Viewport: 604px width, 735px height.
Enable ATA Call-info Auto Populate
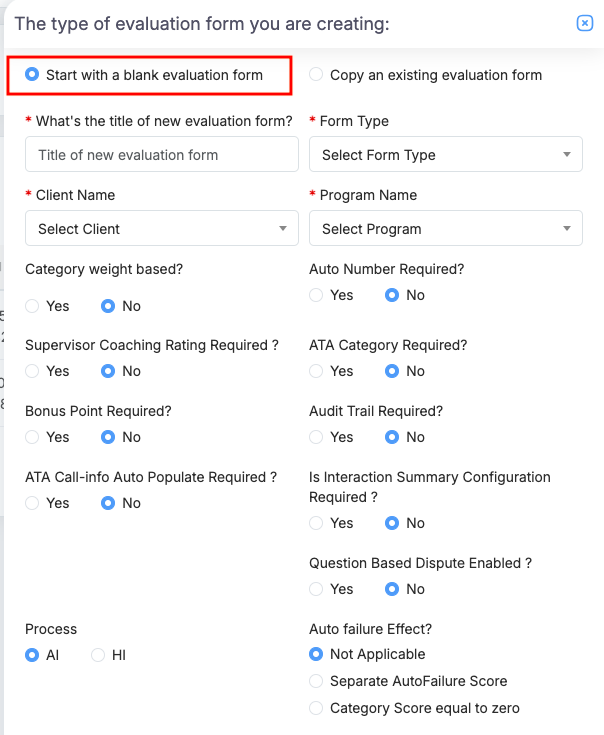click(x=33, y=503)
